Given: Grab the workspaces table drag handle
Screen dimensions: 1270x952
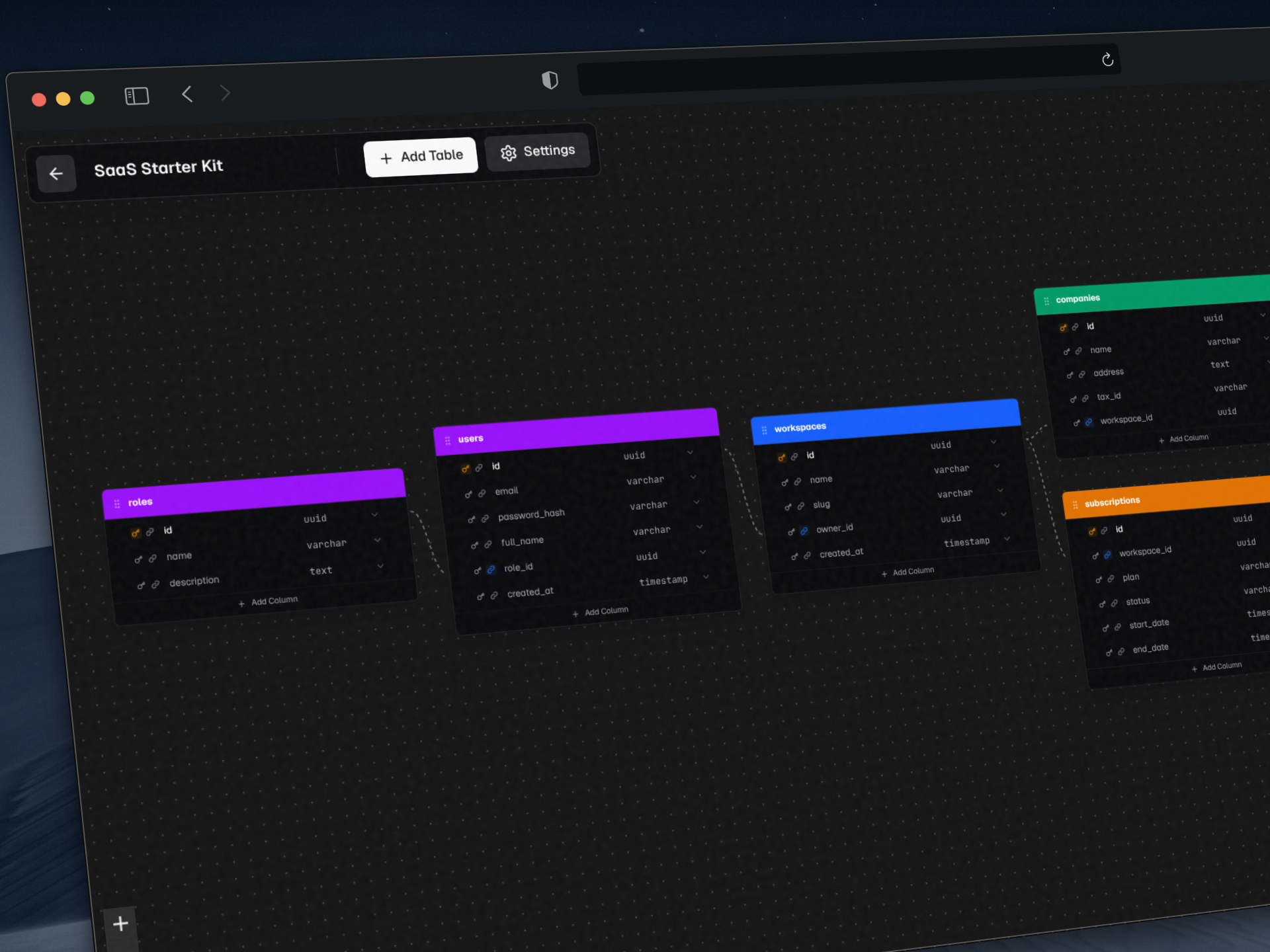Looking at the screenshot, I should 764,430.
